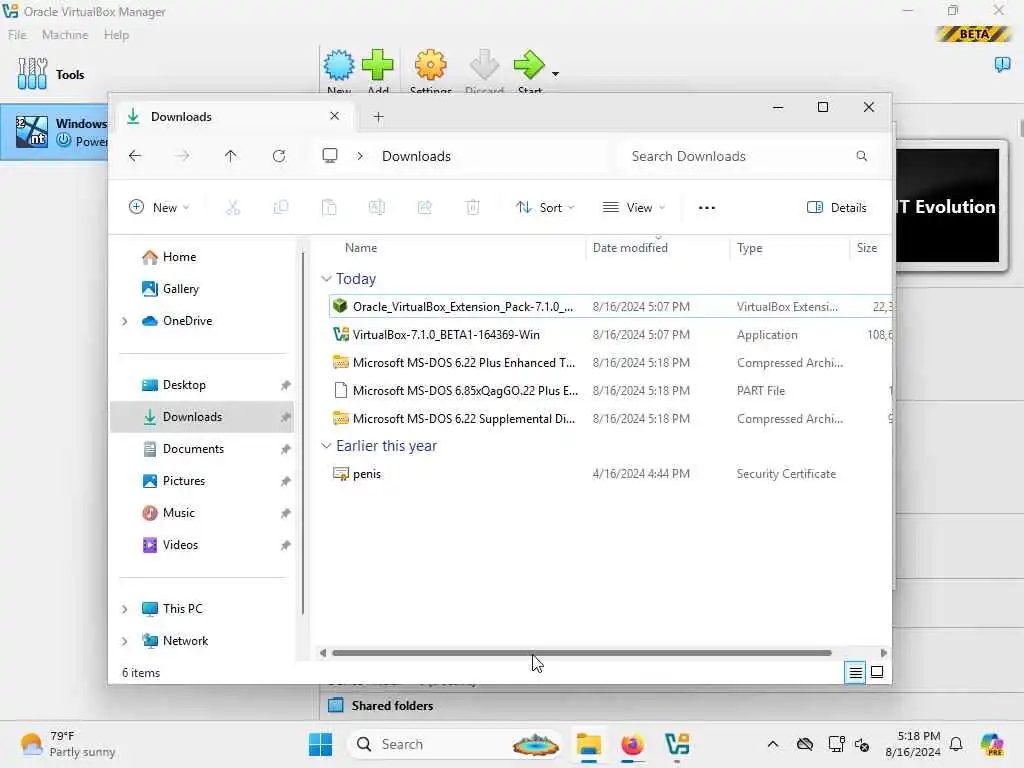Click the Paste icon in toolbar

coord(329,208)
